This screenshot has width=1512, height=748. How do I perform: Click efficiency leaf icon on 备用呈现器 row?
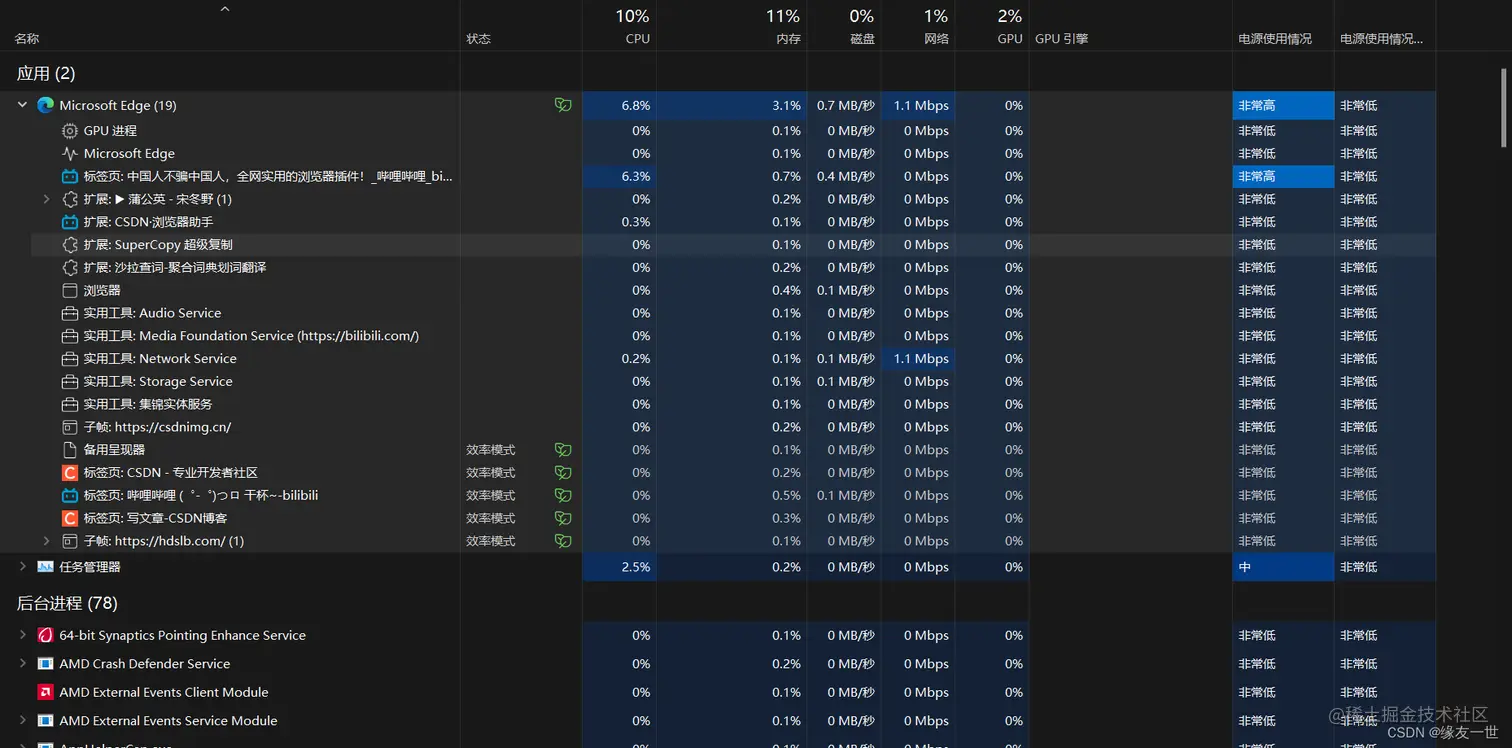(x=563, y=450)
